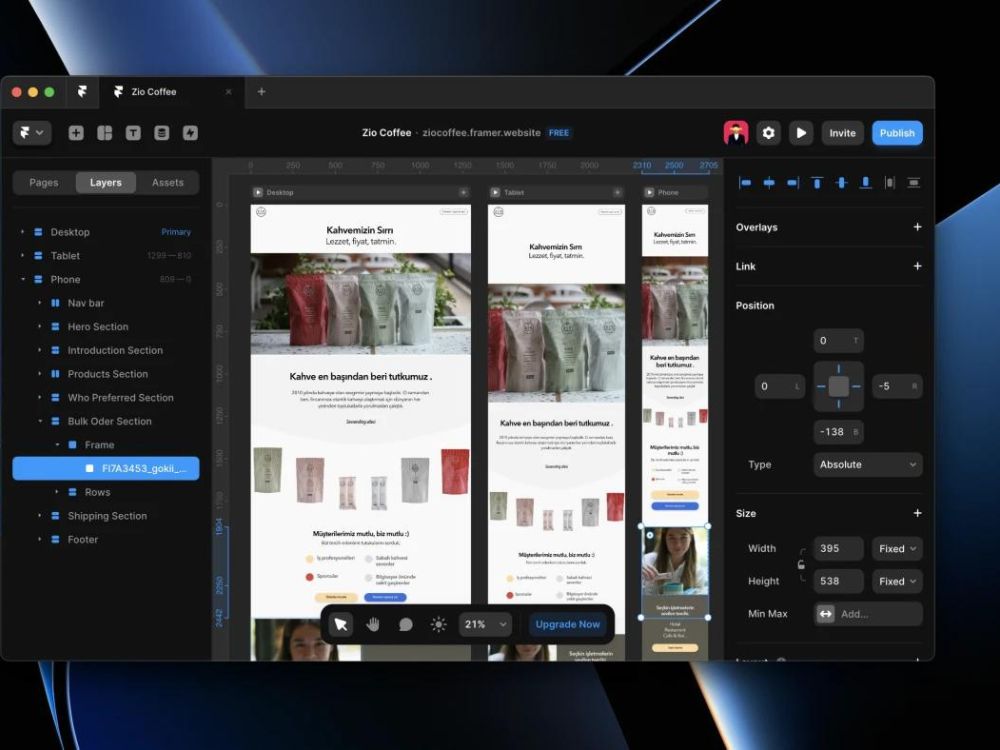1000x750 pixels.
Task: Toggle the aspect ratio lock icon
Action: [801, 564]
